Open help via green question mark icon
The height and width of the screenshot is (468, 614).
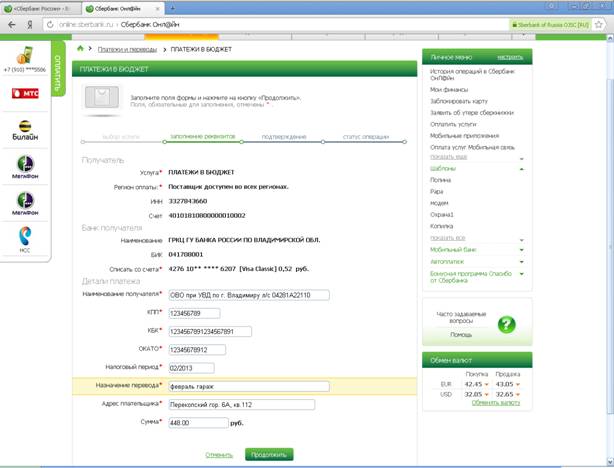(506, 324)
